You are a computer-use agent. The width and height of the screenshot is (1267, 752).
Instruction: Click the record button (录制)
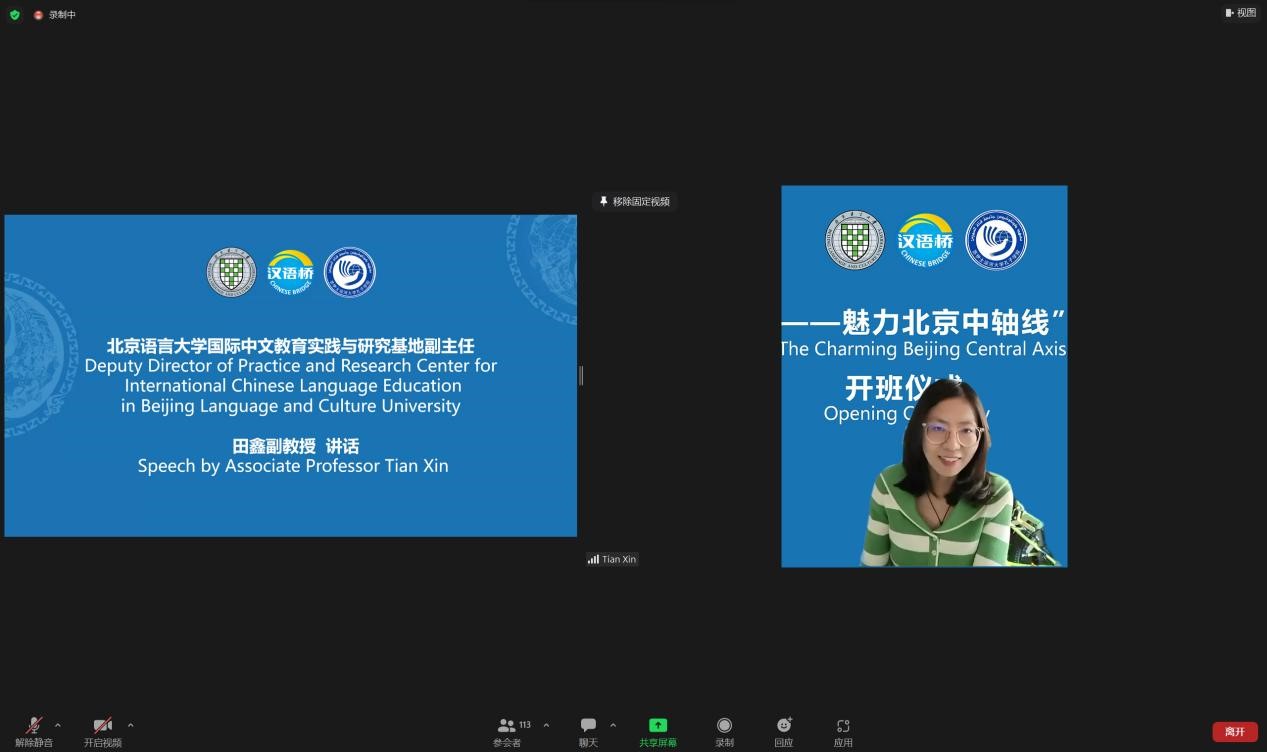pos(724,730)
